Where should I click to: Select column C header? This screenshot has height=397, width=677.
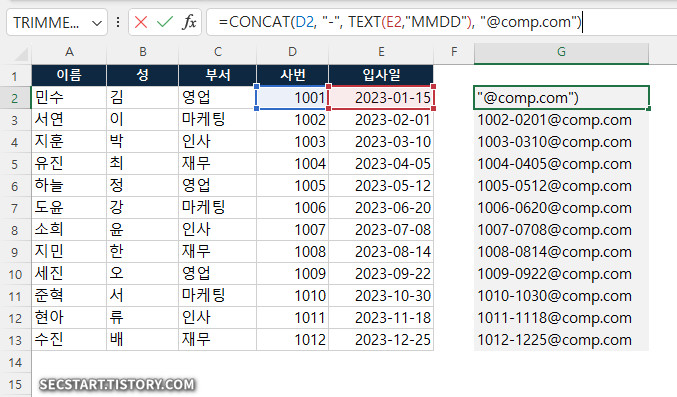coord(218,52)
